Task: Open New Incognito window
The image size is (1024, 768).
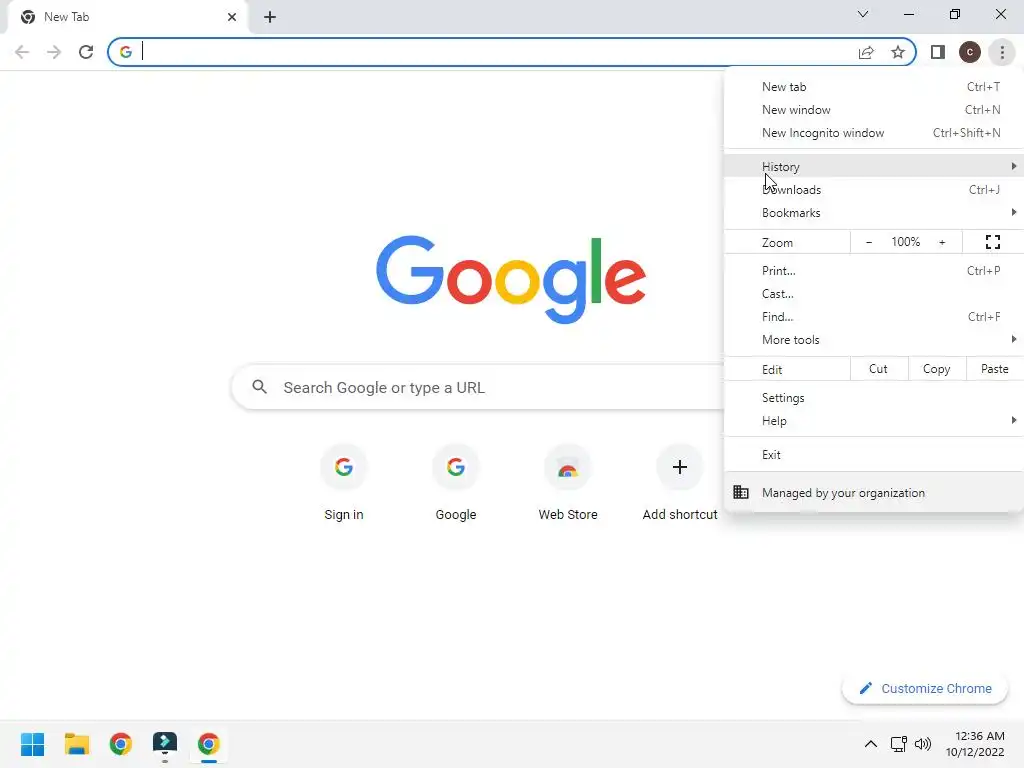Action: click(874, 133)
